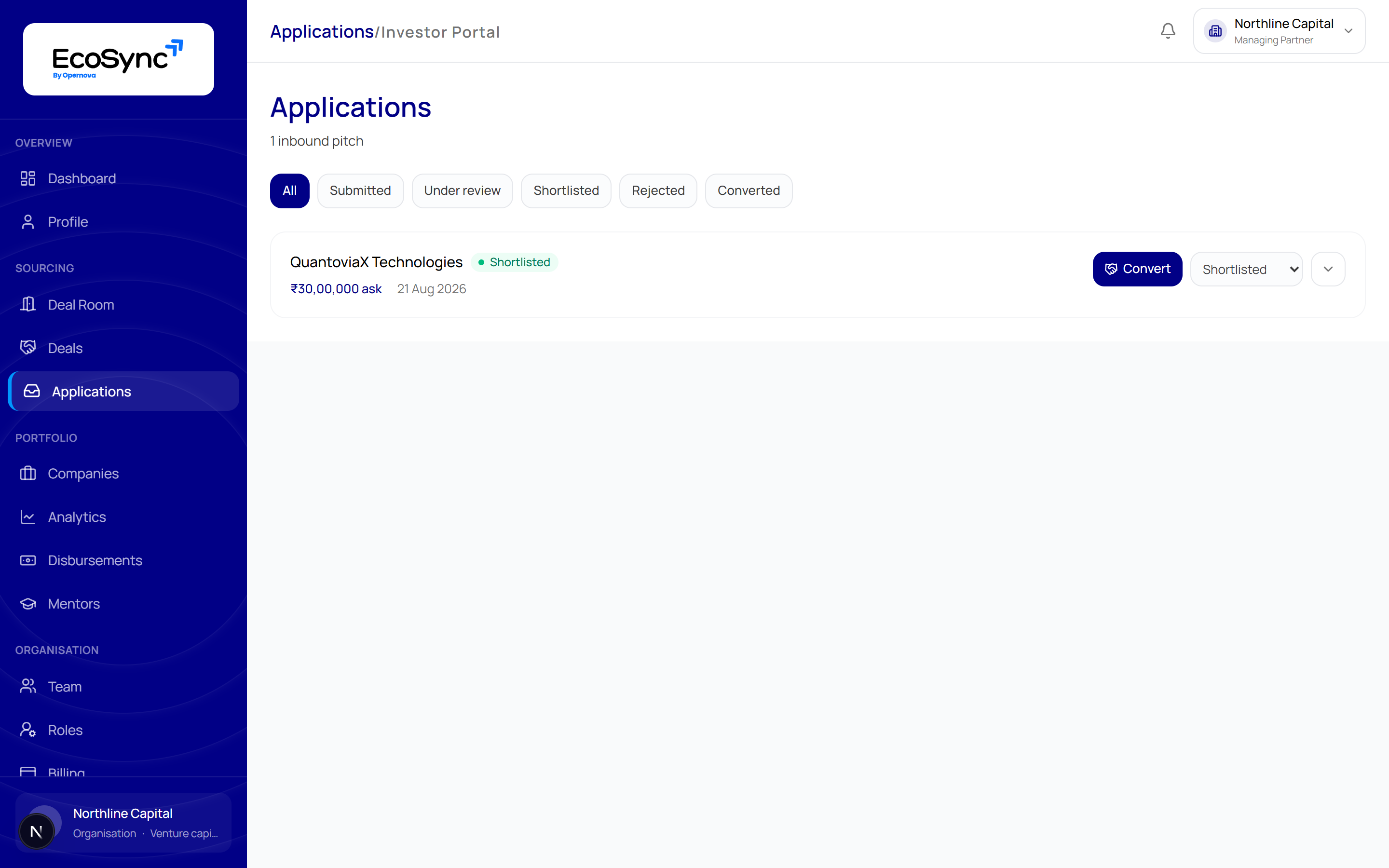This screenshot has width=1389, height=868.
Task: Click the Dashboard grid icon in sidebar
Action: [28, 178]
